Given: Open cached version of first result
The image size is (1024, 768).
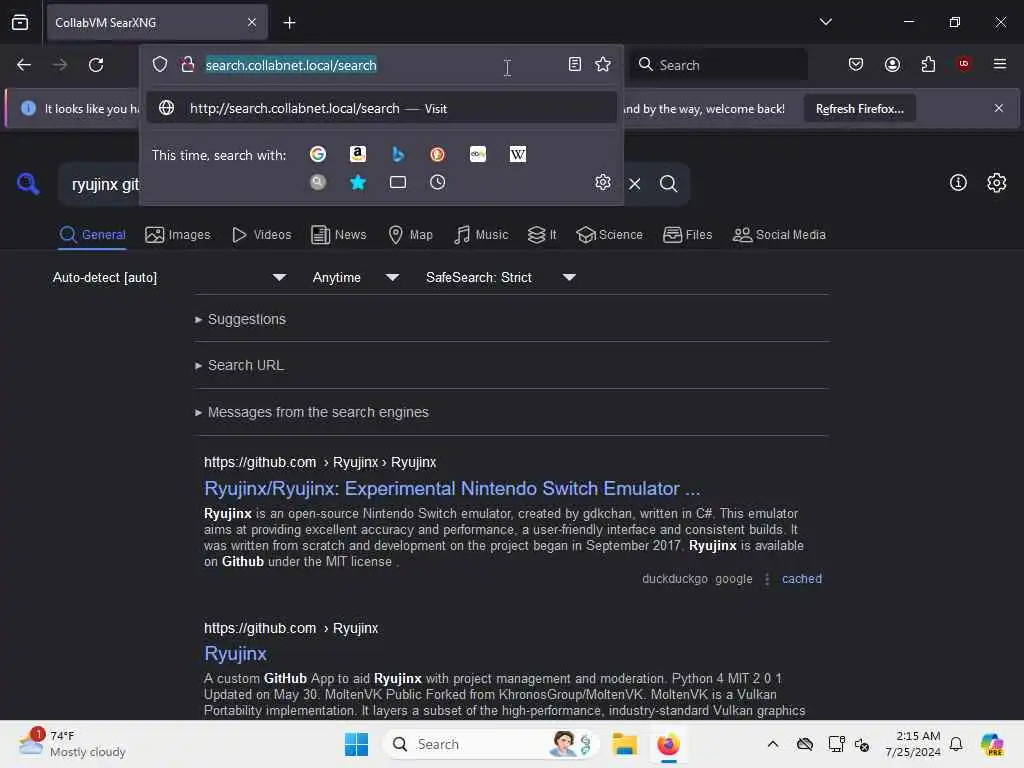Looking at the screenshot, I should [x=802, y=579].
